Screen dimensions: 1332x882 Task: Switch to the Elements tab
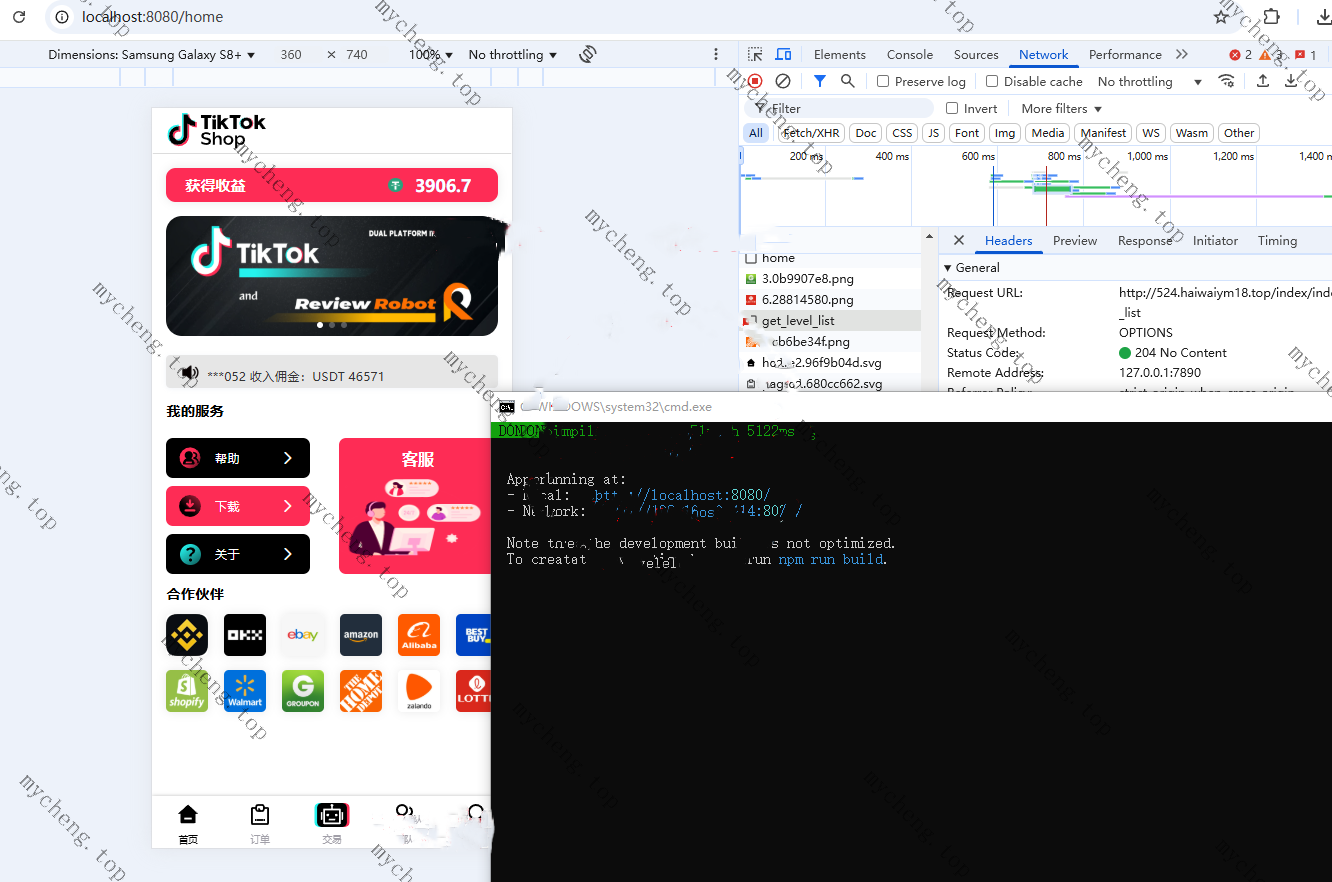point(840,55)
